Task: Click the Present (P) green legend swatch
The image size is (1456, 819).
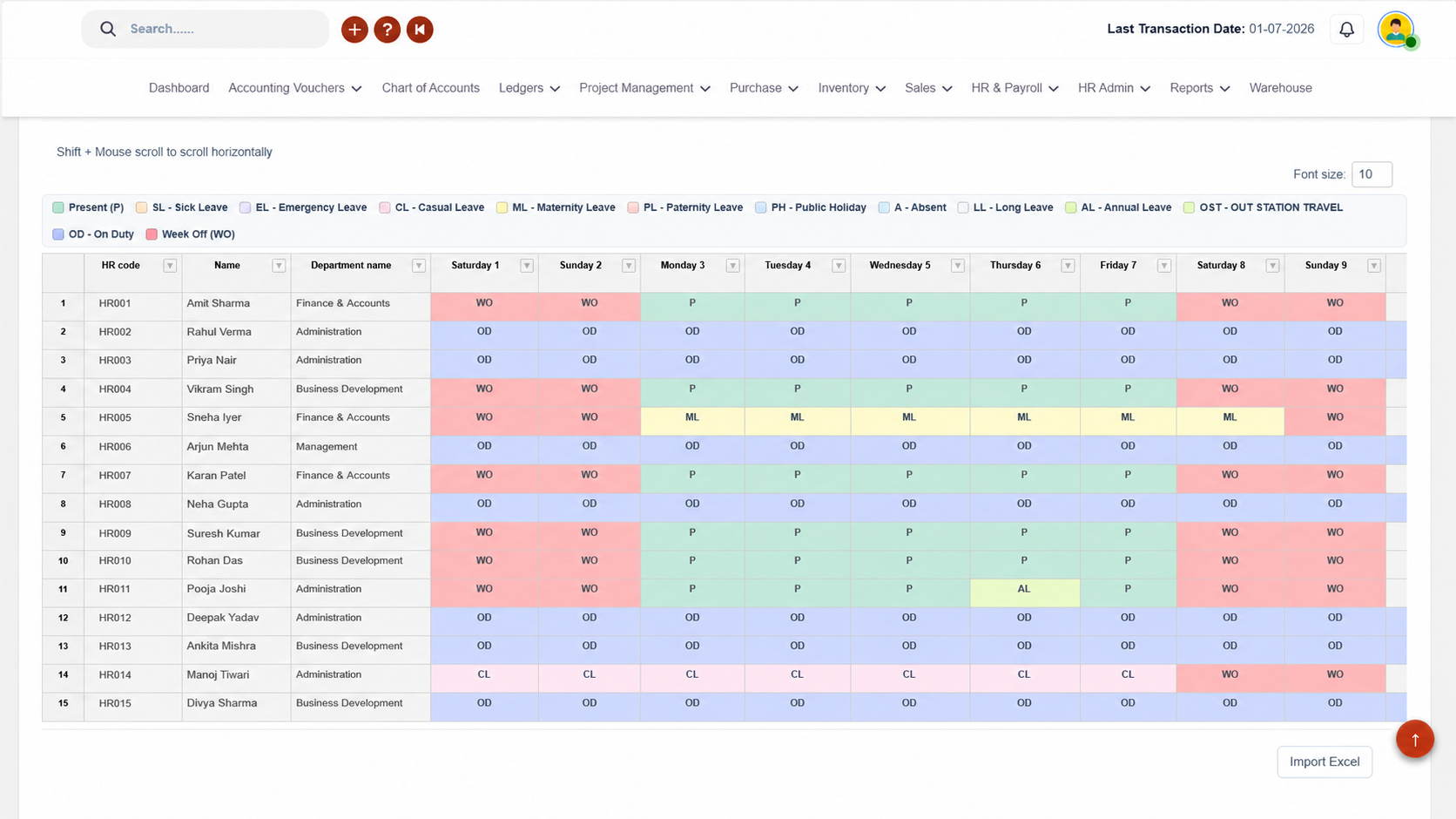Action: [58, 207]
